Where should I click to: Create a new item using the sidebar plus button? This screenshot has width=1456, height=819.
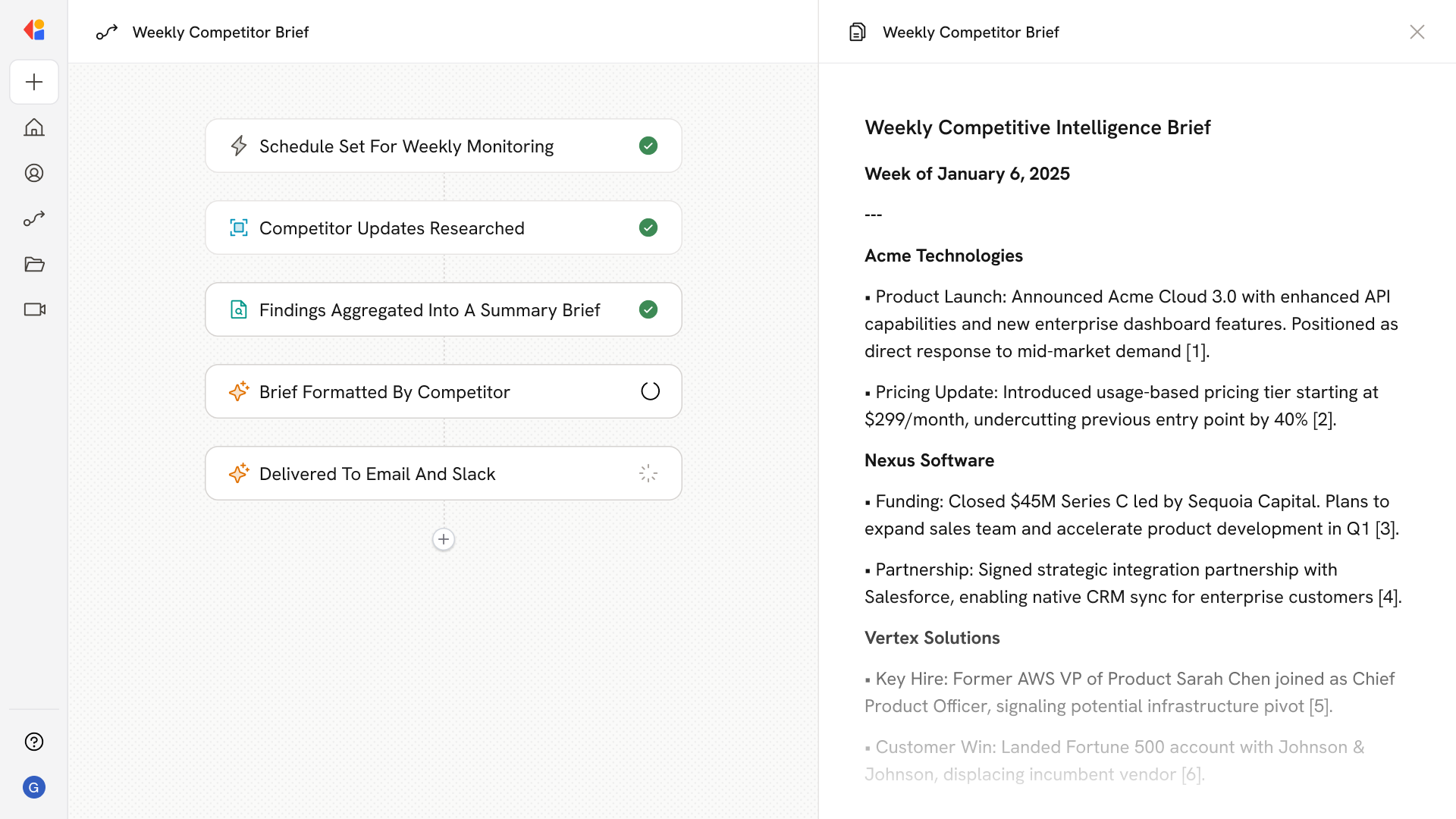[34, 82]
